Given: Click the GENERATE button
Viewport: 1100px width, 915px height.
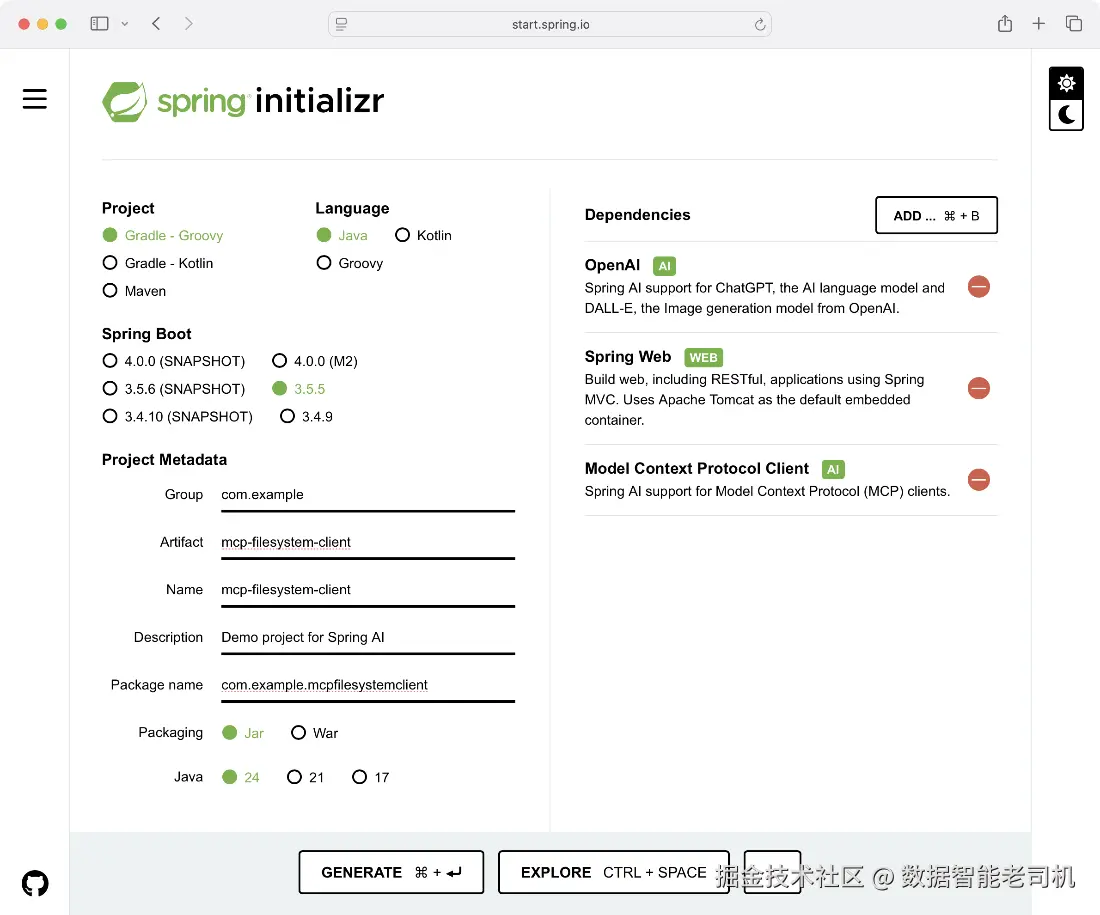Looking at the screenshot, I should [391, 872].
